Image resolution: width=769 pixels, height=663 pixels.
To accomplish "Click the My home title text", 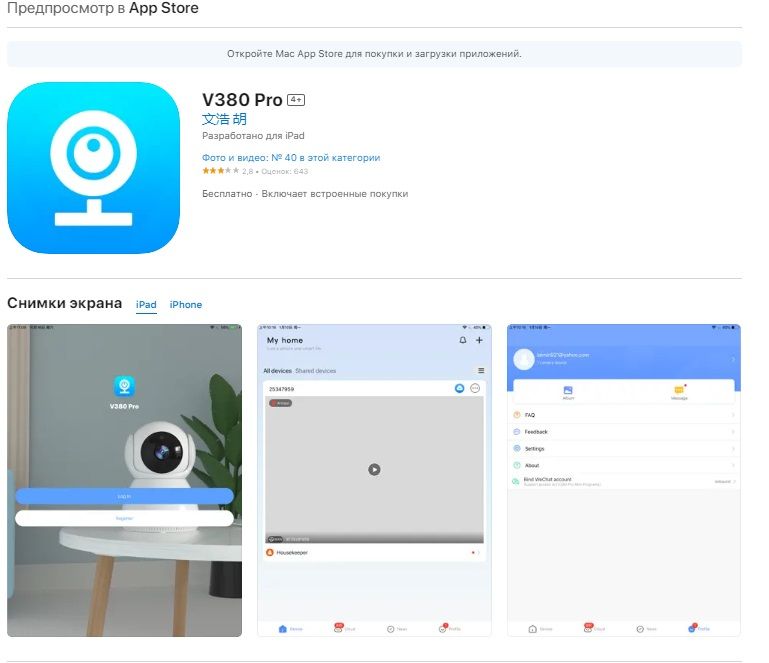I will pos(285,340).
